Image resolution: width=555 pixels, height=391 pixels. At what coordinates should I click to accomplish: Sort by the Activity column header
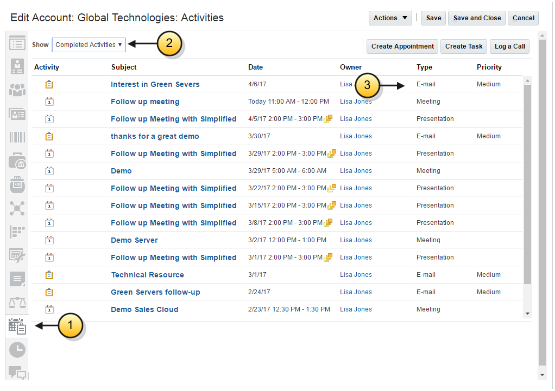click(x=46, y=67)
